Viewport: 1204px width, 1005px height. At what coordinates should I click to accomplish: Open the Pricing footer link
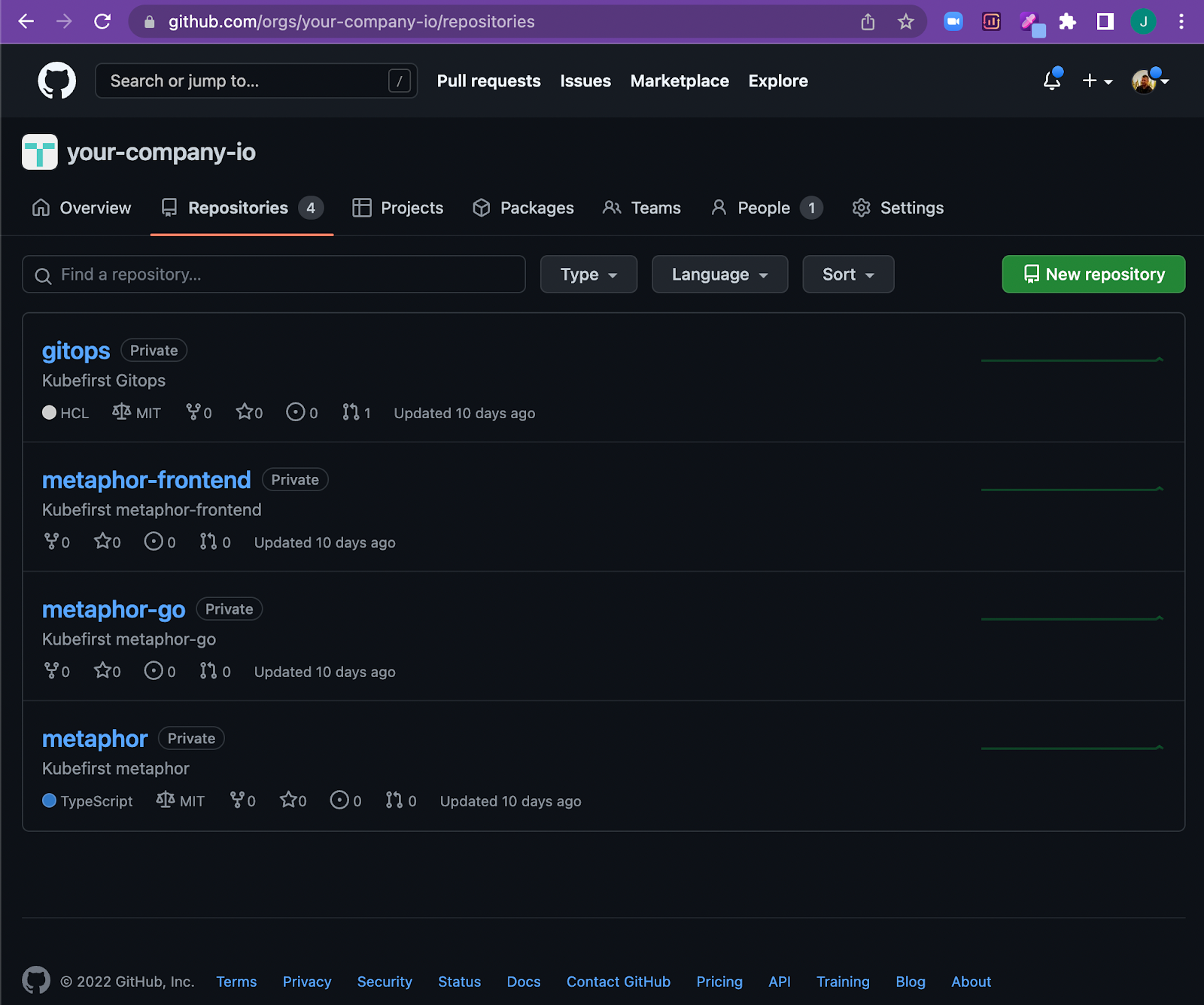[x=719, y=982]
